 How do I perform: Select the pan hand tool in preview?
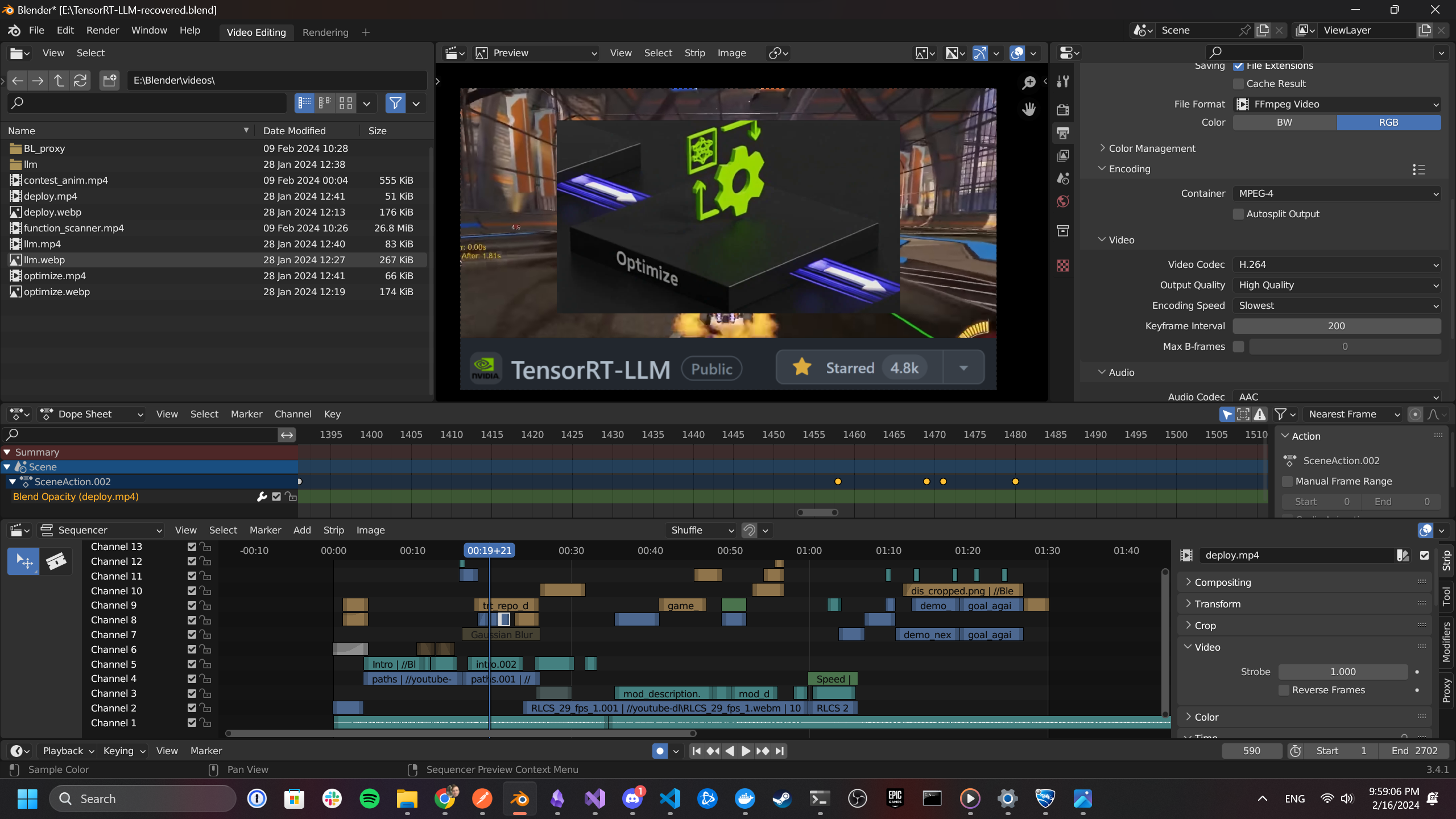point(1028,109)
